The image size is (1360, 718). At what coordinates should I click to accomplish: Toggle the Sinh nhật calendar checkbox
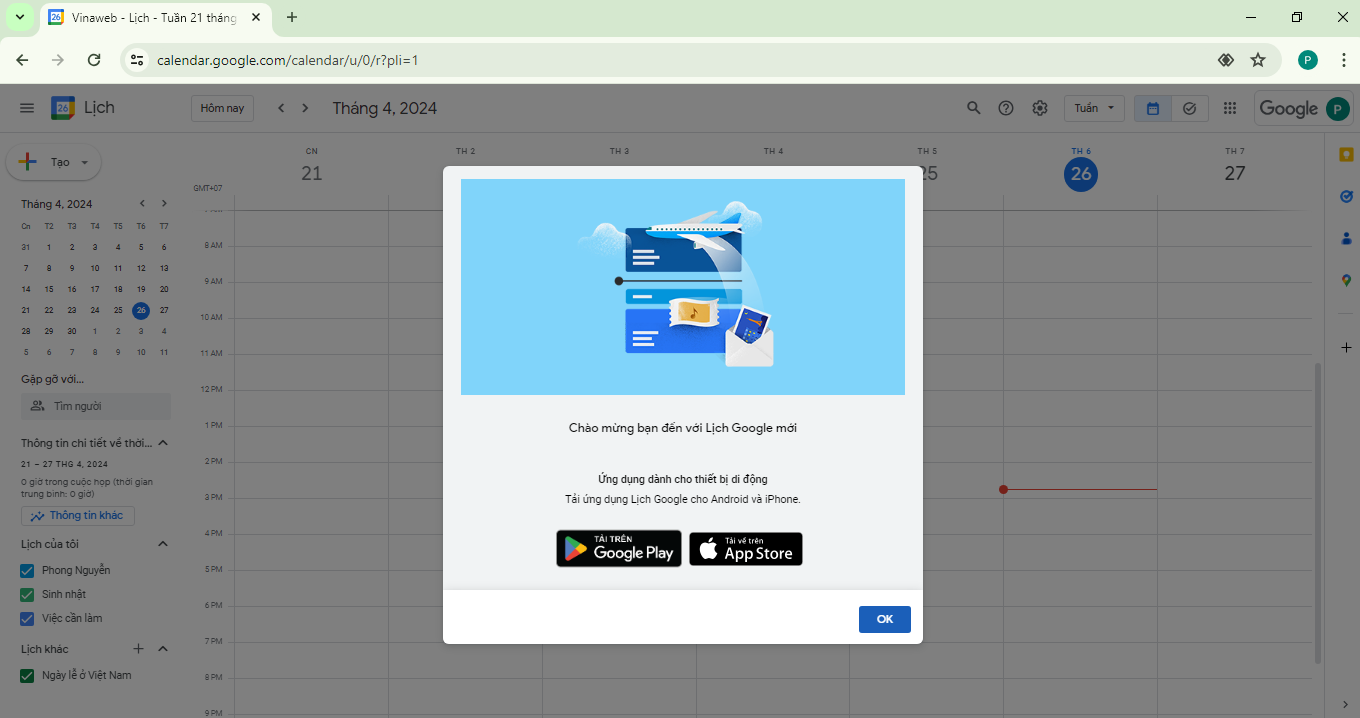pos(28,594)
